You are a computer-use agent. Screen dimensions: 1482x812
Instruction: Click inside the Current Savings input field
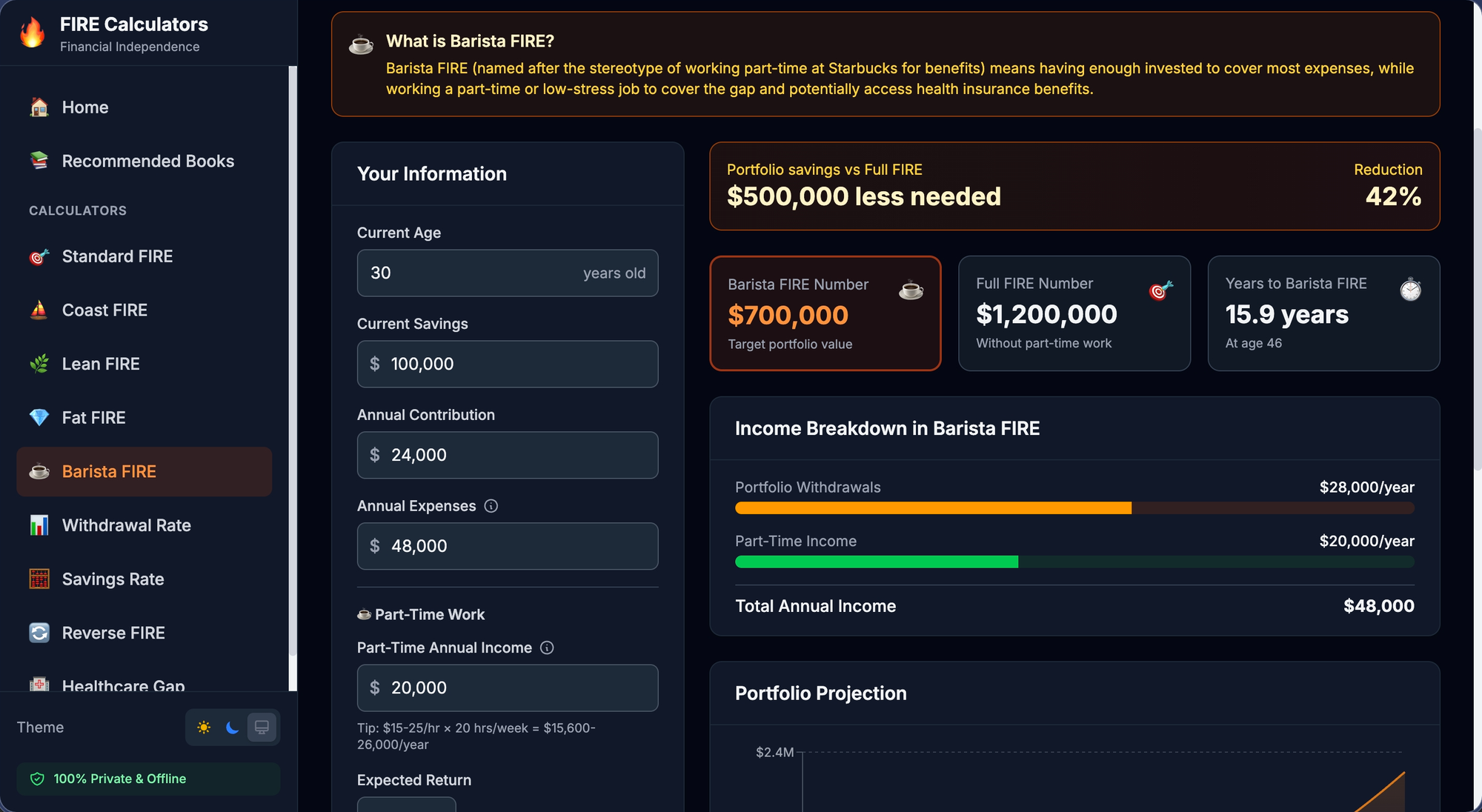pyautogui.click(x=507, y=364)
